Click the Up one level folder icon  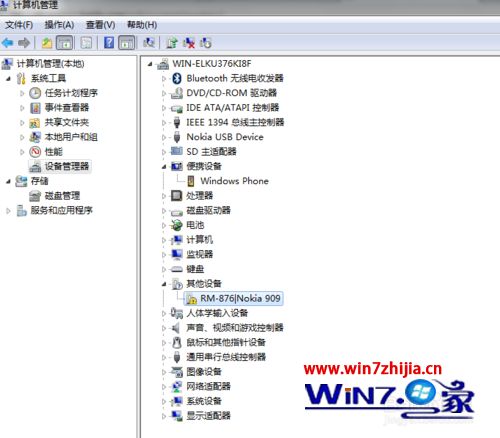(x=47, y=43)
